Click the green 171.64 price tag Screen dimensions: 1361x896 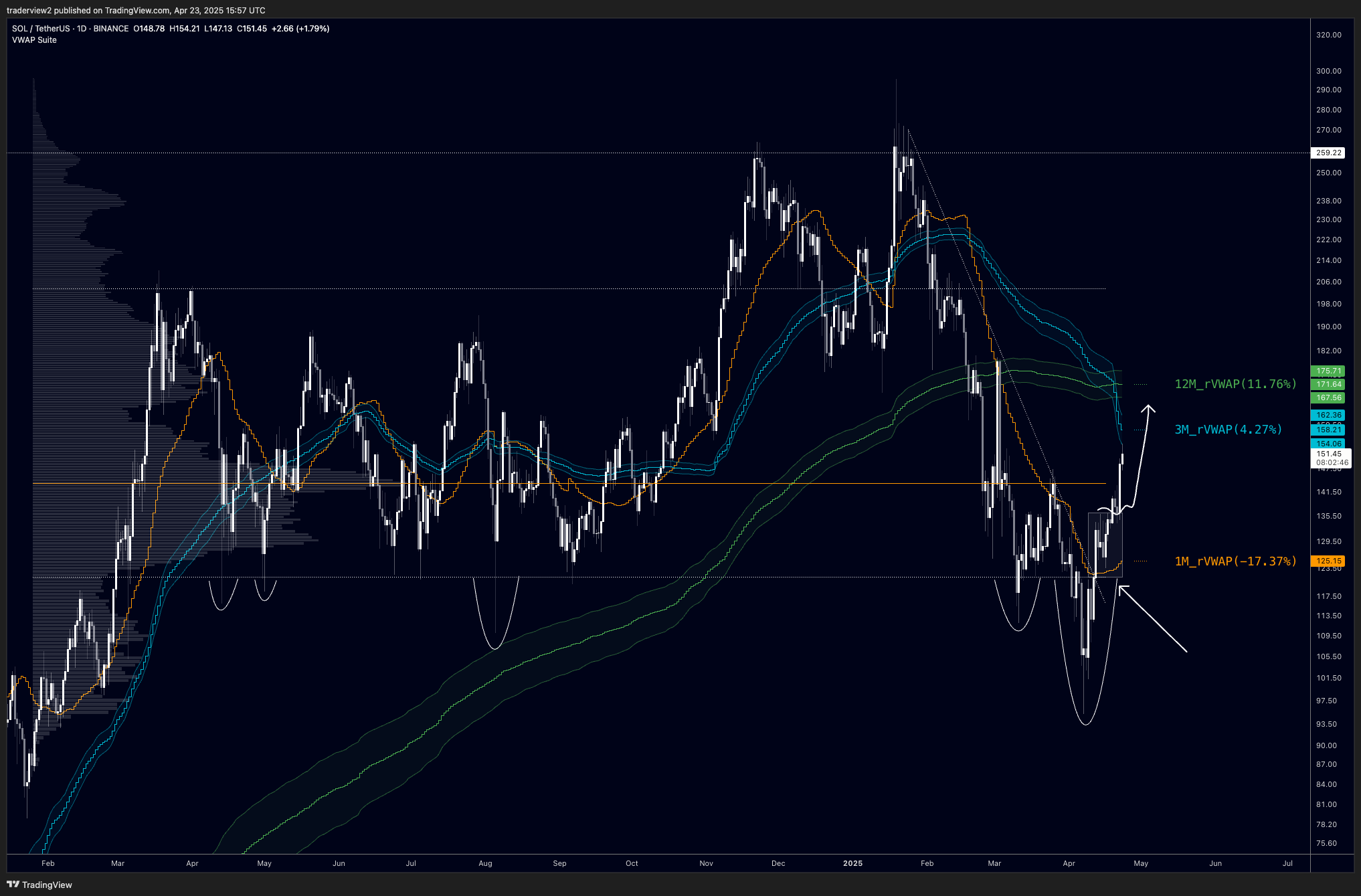[1328, 384]
